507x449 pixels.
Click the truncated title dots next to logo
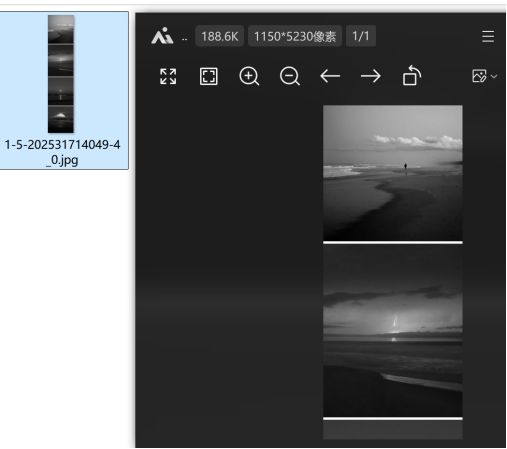[184, 39]
